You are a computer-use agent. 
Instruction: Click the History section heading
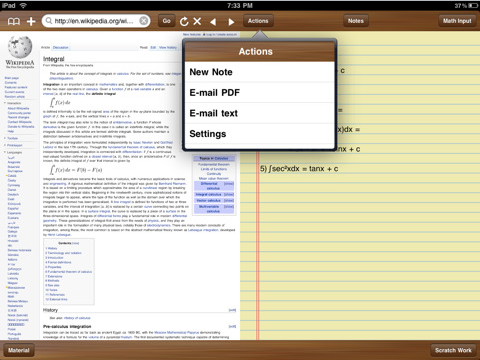[x=50, y=310]
